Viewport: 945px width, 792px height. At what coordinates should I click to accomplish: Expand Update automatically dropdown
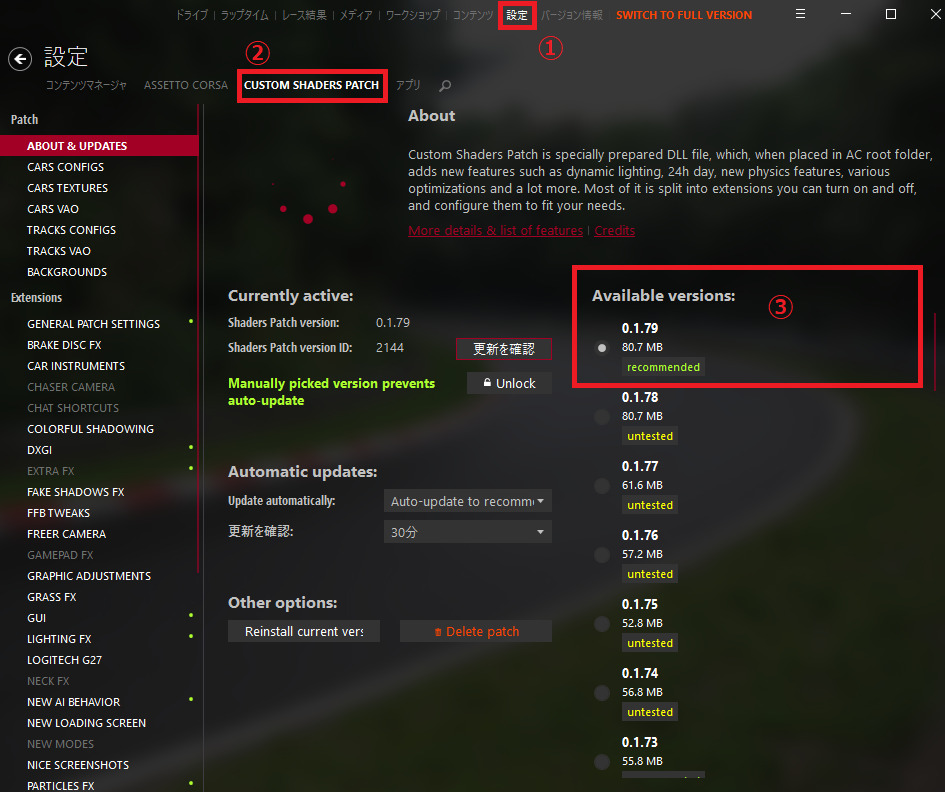(x=468, y=501)
